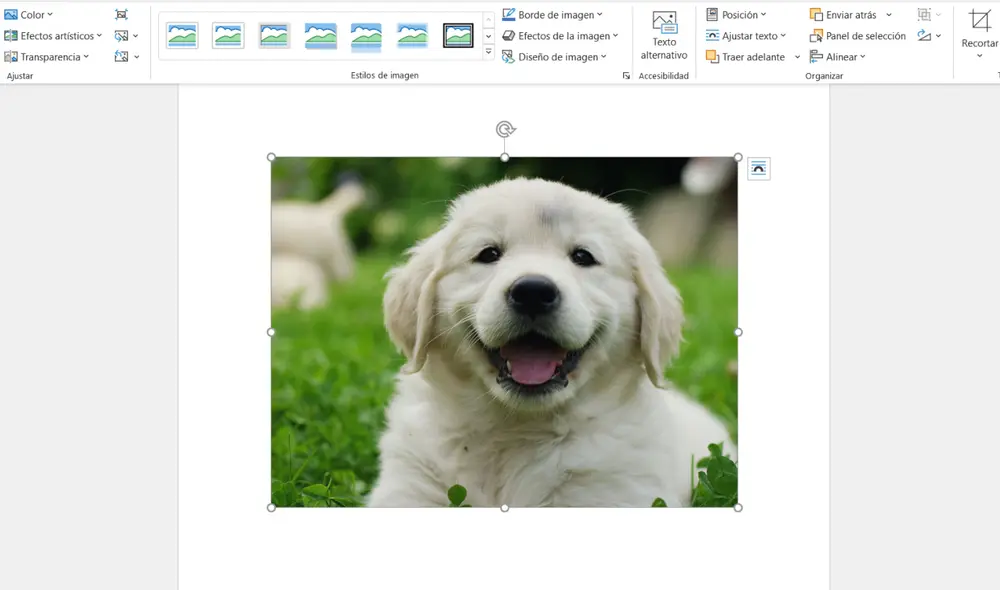The width and height of the screenshot is (1000, 590).
Task: Open Borde de imagen options
Action: click(x=552, y=14)
